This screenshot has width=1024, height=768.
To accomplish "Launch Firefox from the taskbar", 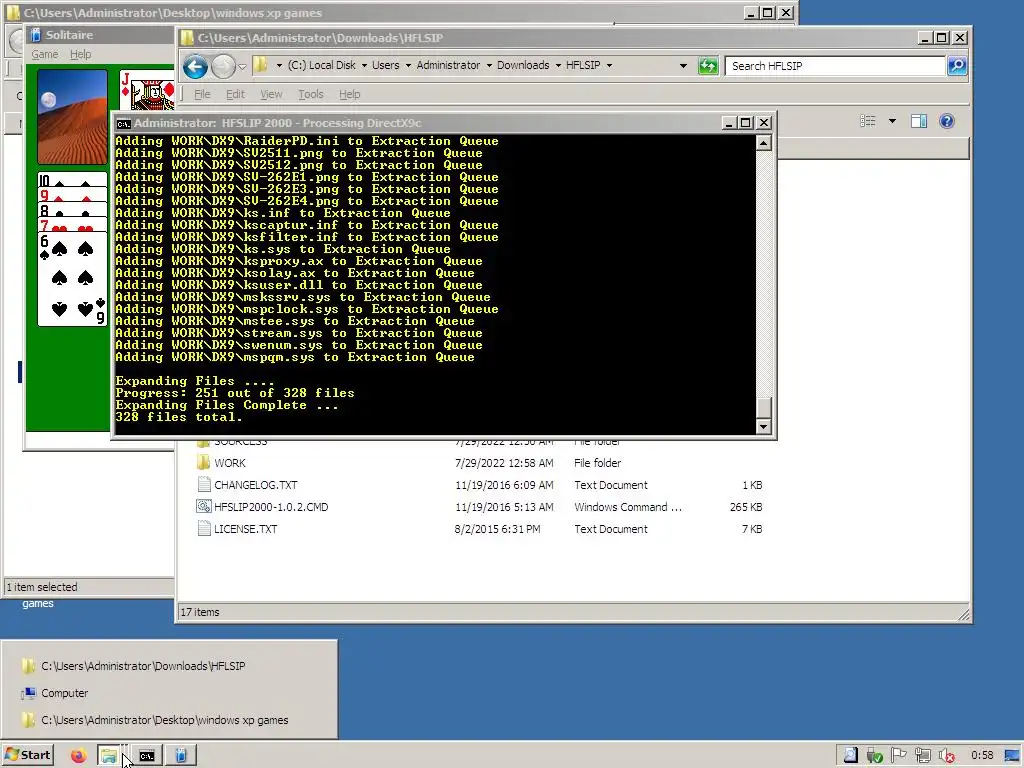I will (x=78, y=756).
